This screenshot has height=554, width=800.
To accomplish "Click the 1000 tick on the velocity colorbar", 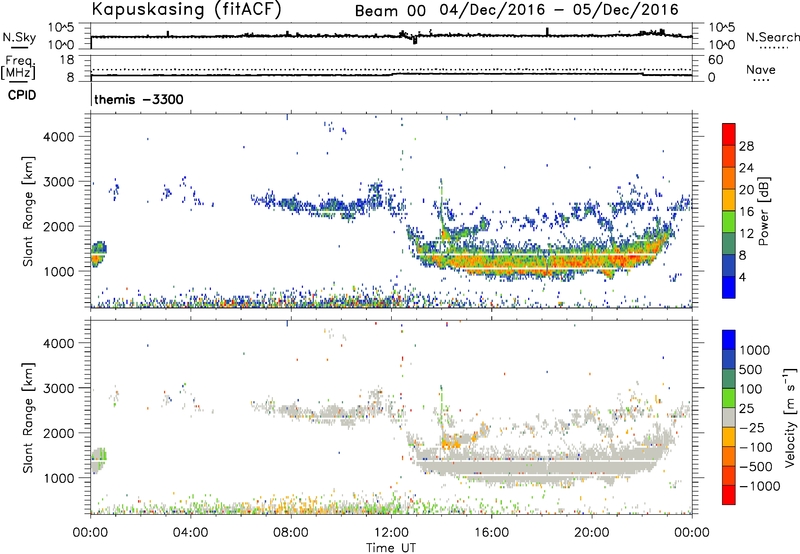I will [755, 350].
